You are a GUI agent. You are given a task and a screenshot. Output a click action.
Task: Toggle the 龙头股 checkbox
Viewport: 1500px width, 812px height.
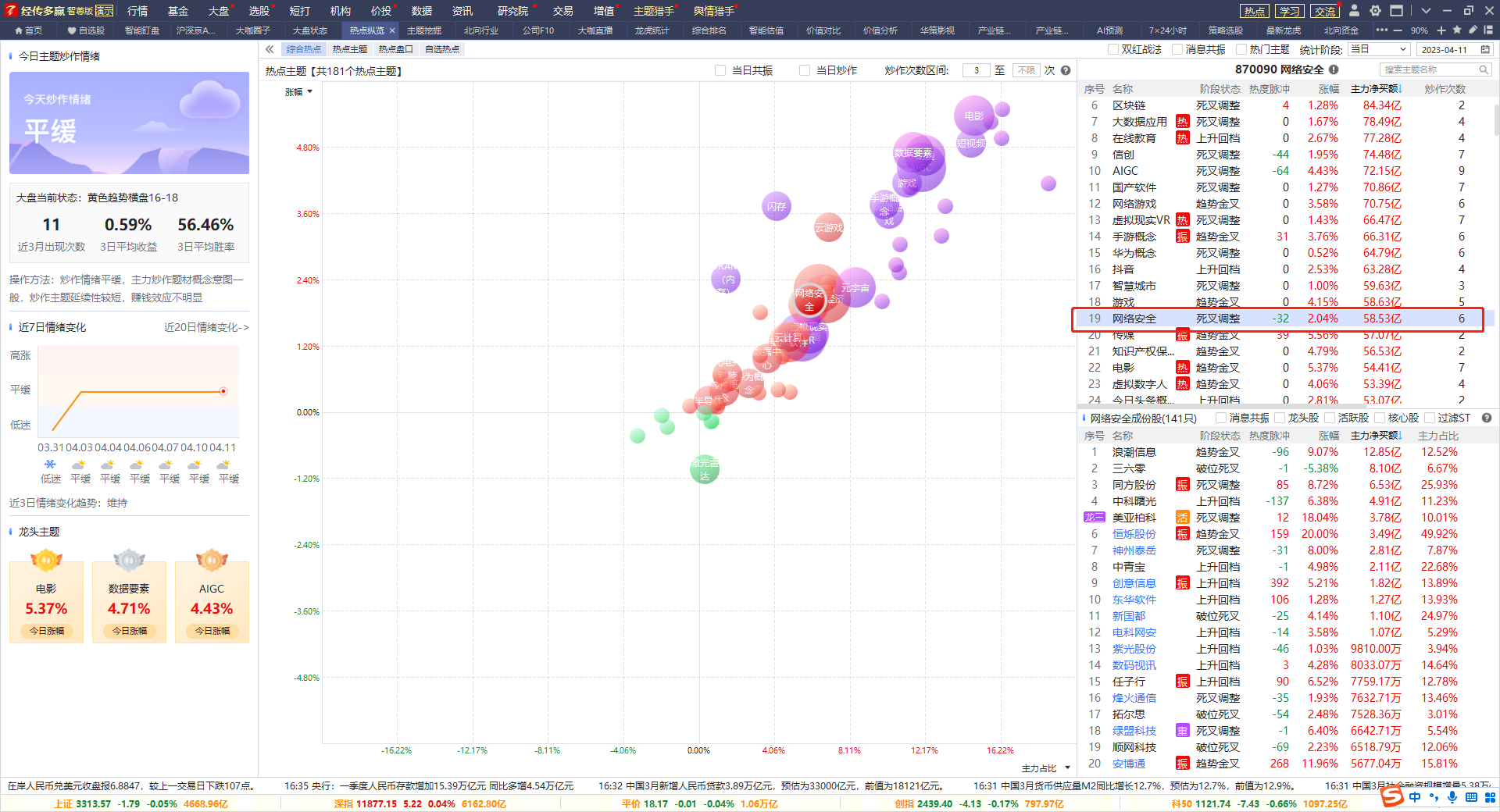pos(1280,418)
